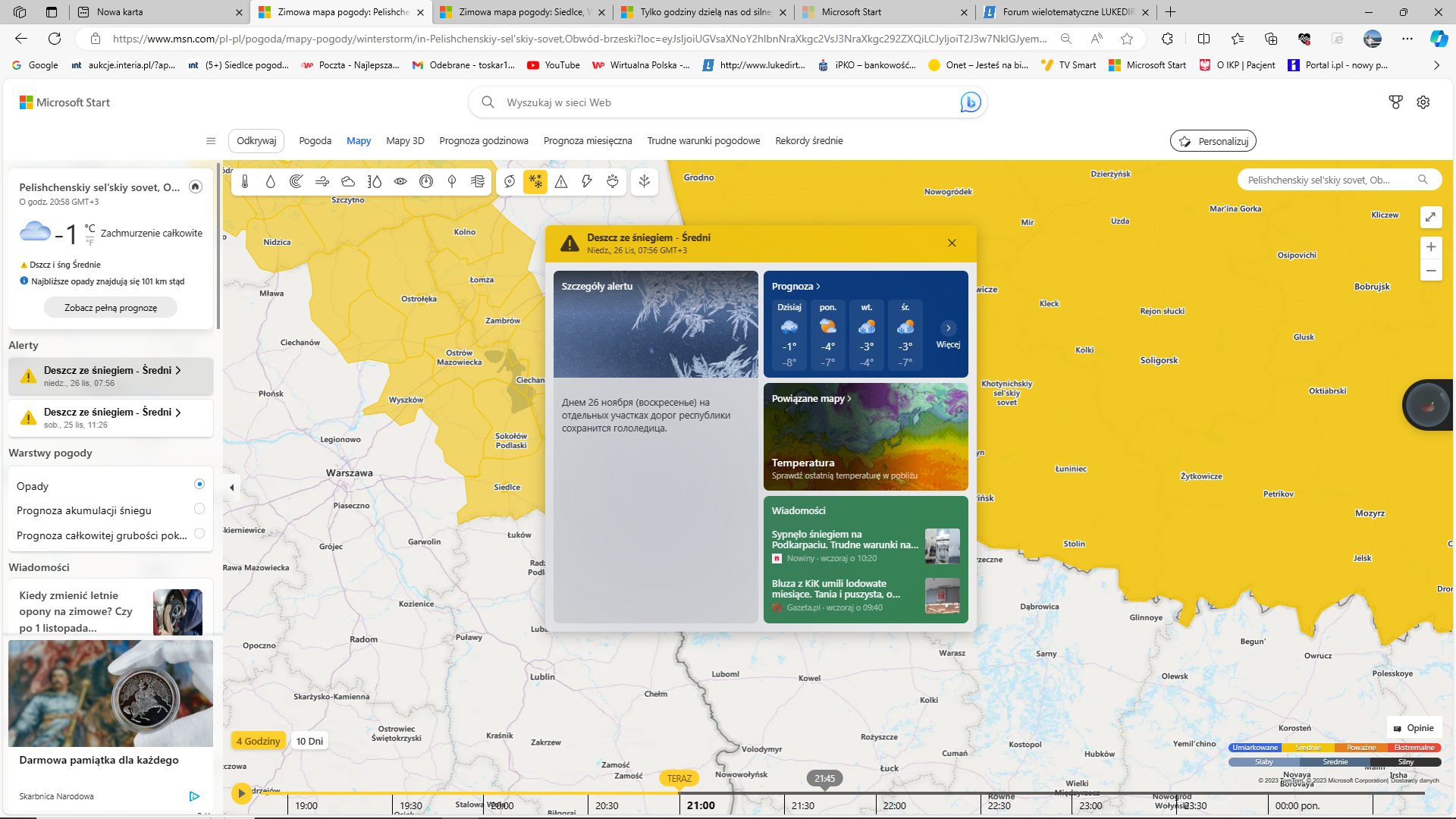Click the 22:00 mark on timeline slider
Viewport: 1456px width, 819px height.
pyautogui.click(x=894, y=805)
